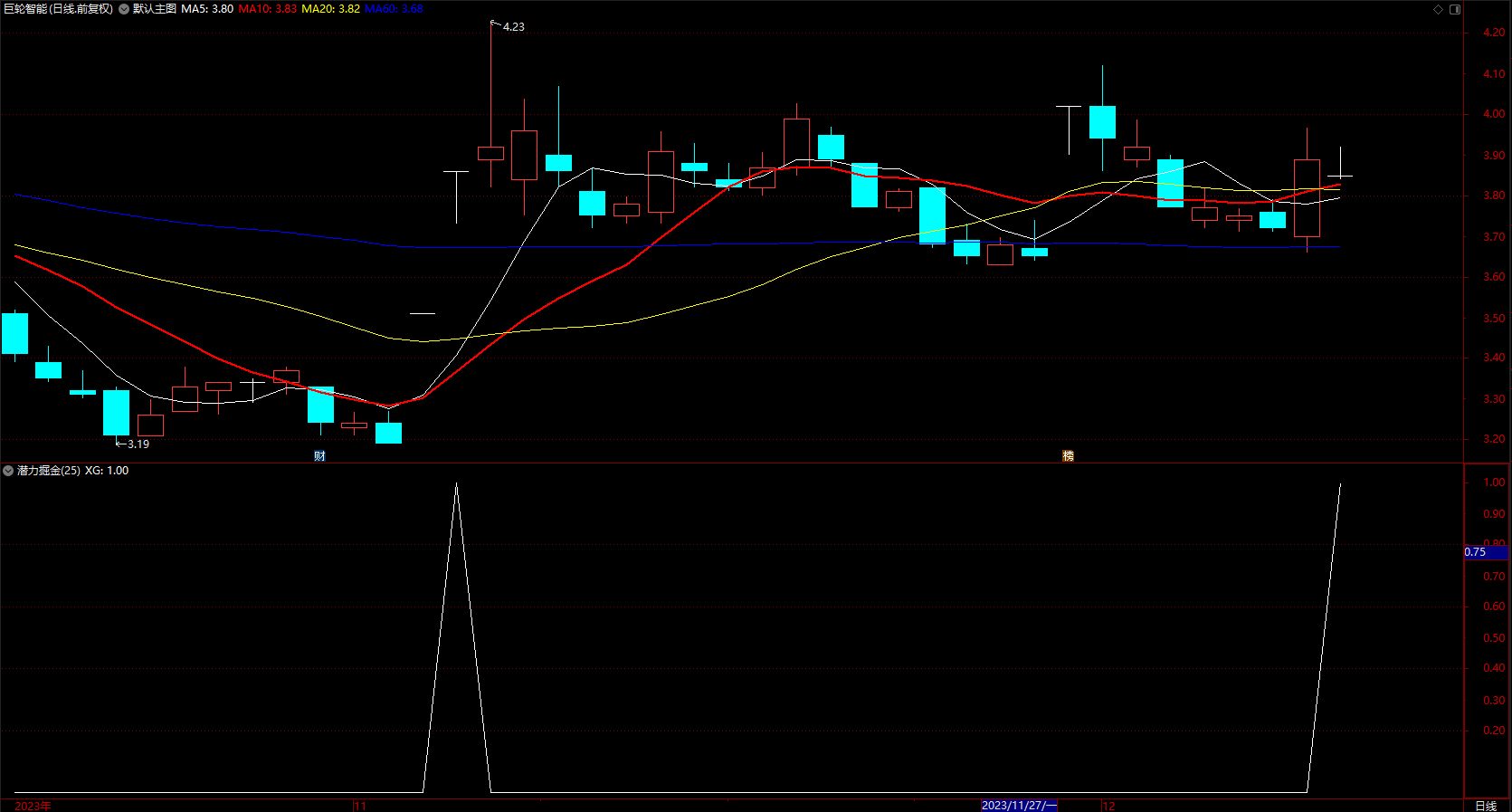Image resolution: width=1512 pixels, height=812 pixels.
Task: Click the 11 month label on time axis
Action: pyautogui.click(x=360, y=806)
